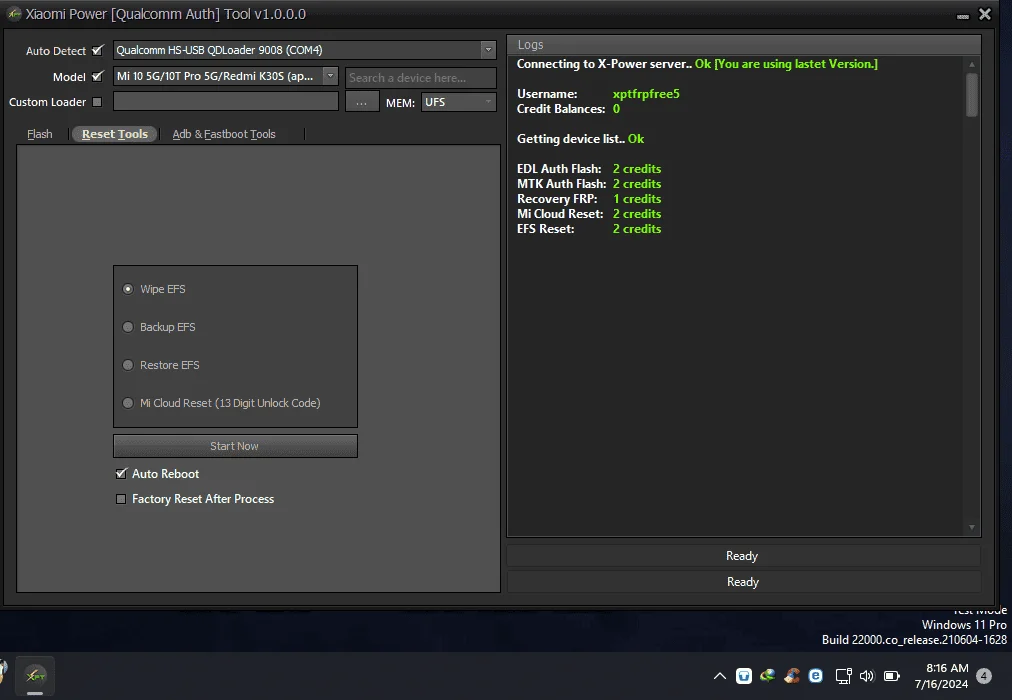Switch to the Adb & Fastboot Tools tab
The width and height of the screenshot is (1012, 700).
224,134
